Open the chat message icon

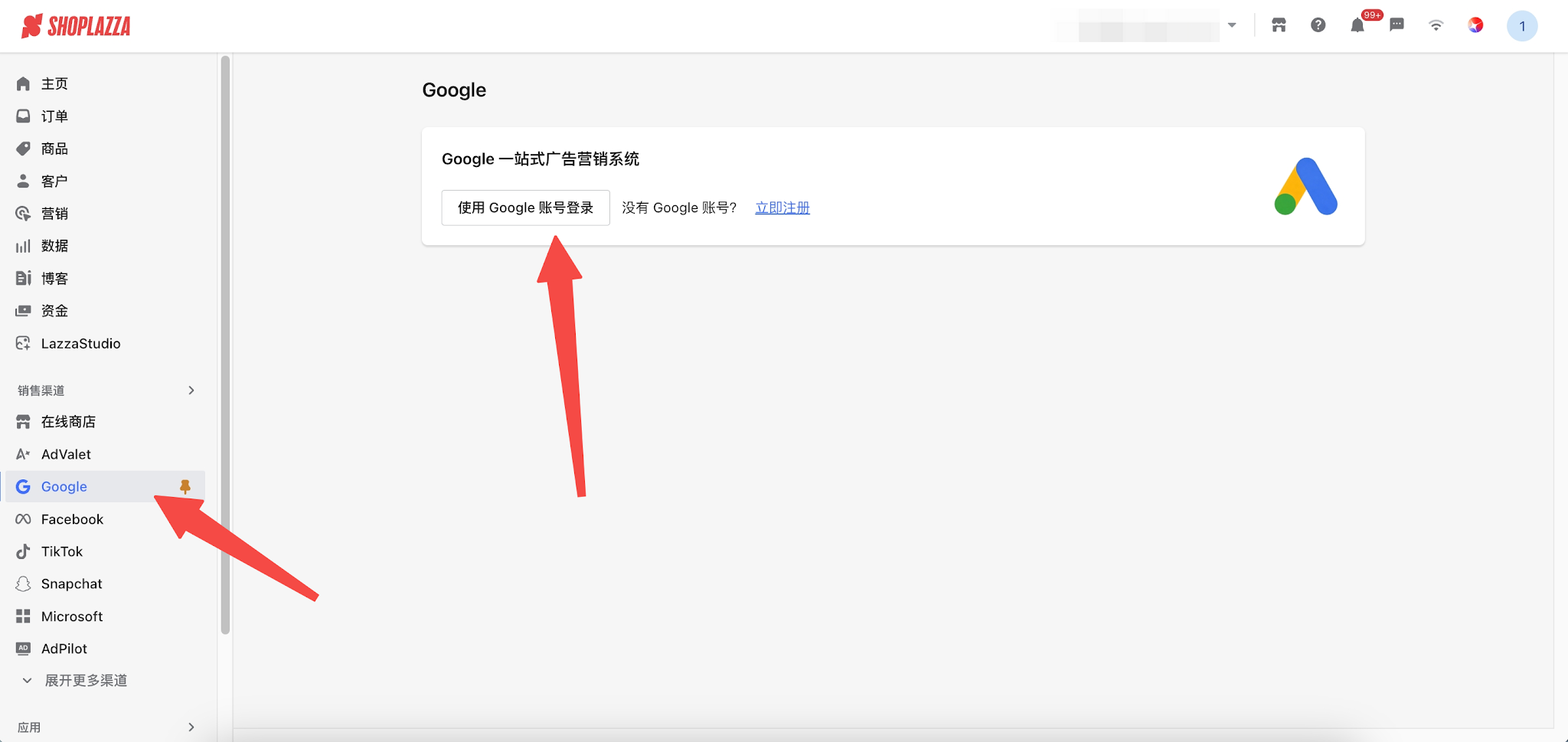pyautogui.click(x=1396, y=25)
